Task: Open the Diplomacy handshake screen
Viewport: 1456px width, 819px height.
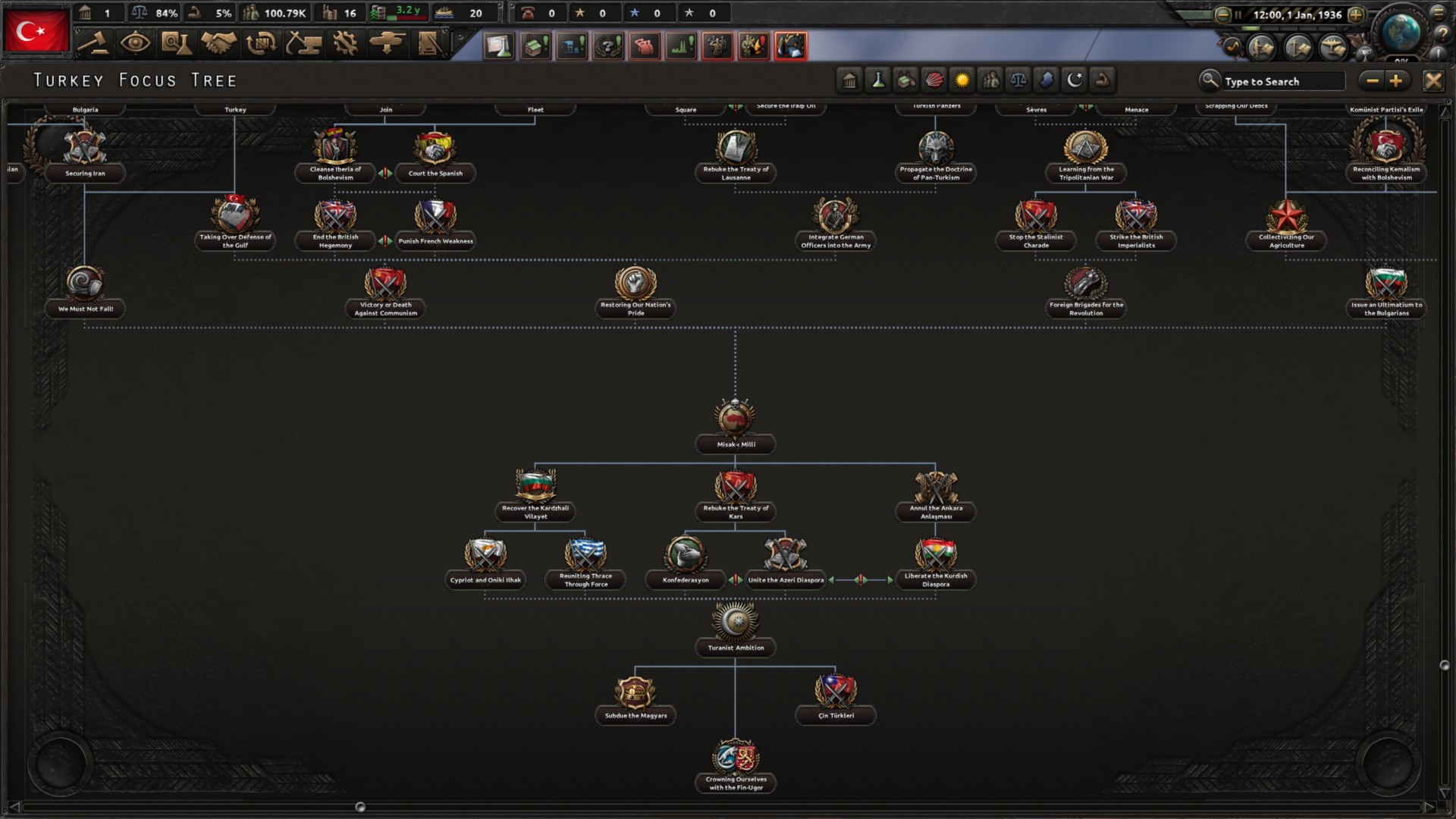Action: tap(218, 44)
